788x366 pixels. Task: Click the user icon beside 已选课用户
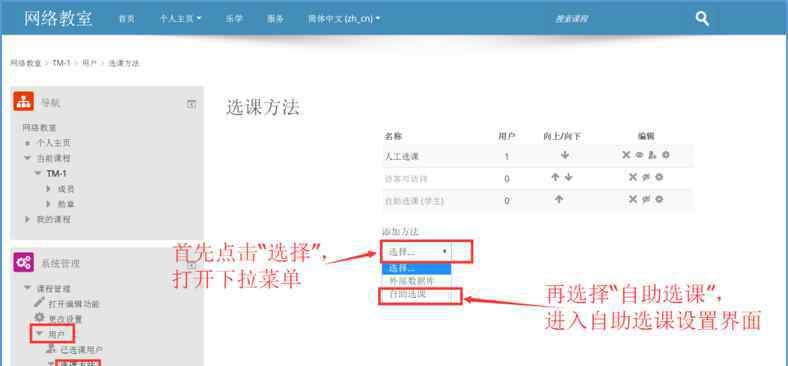pyautogui.click(x=51, y=348)
